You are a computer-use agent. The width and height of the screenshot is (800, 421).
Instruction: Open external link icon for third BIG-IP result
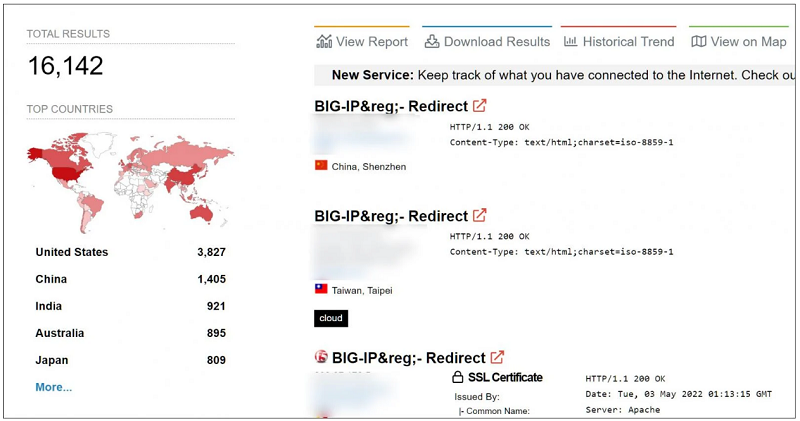497,357
